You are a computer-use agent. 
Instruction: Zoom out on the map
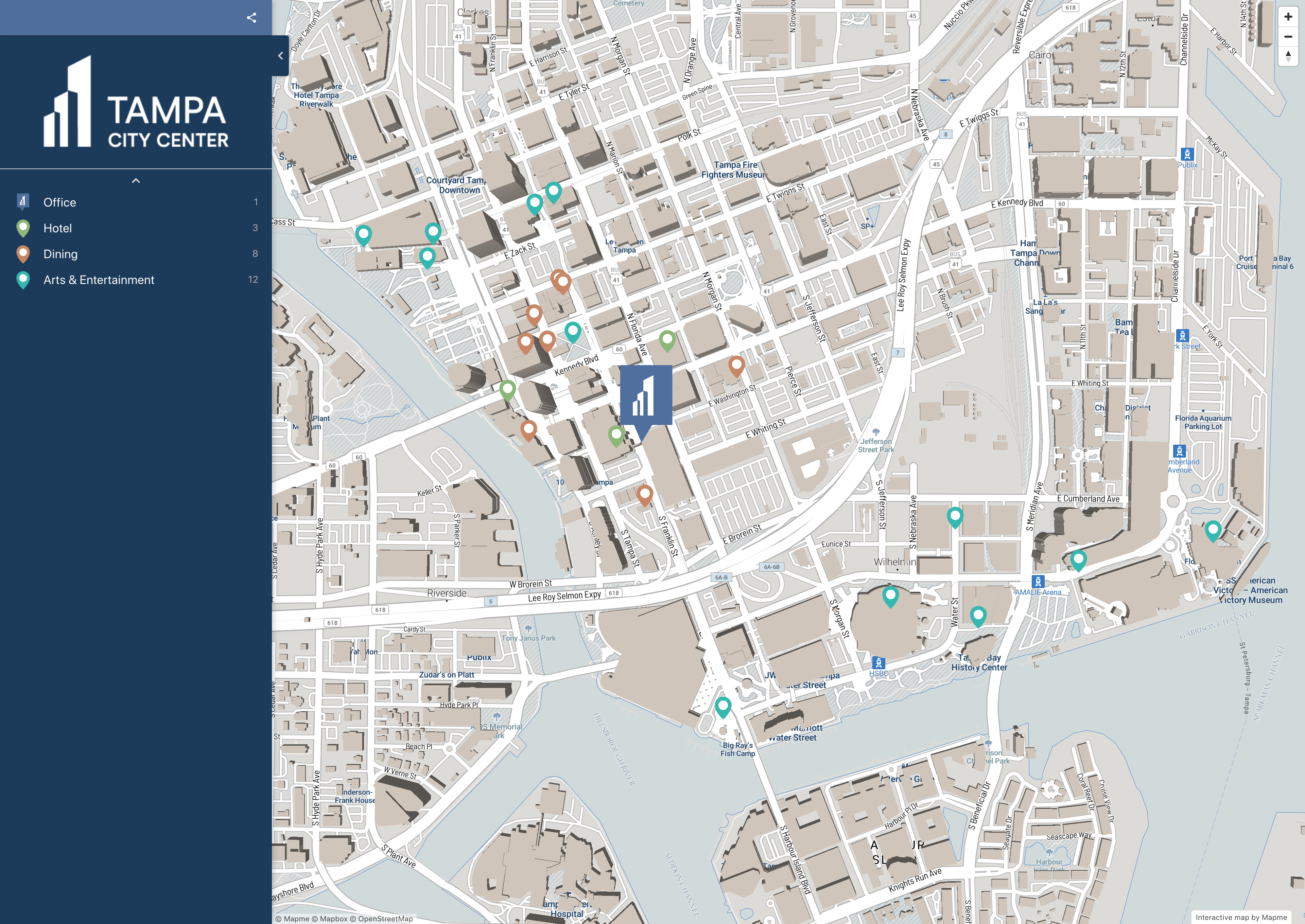1288,36
